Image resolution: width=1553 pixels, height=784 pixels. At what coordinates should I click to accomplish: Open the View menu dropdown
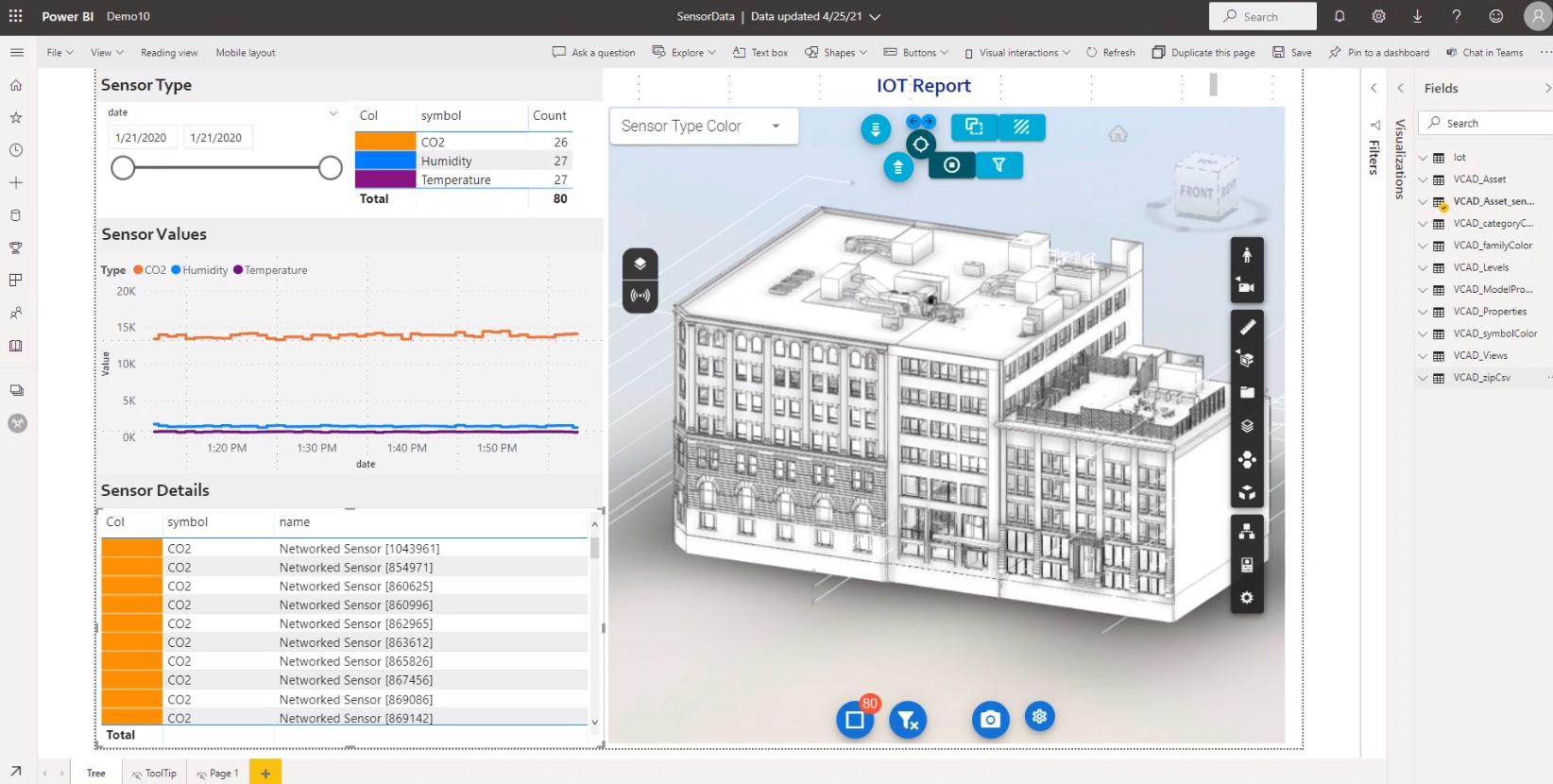pos(107,53)
